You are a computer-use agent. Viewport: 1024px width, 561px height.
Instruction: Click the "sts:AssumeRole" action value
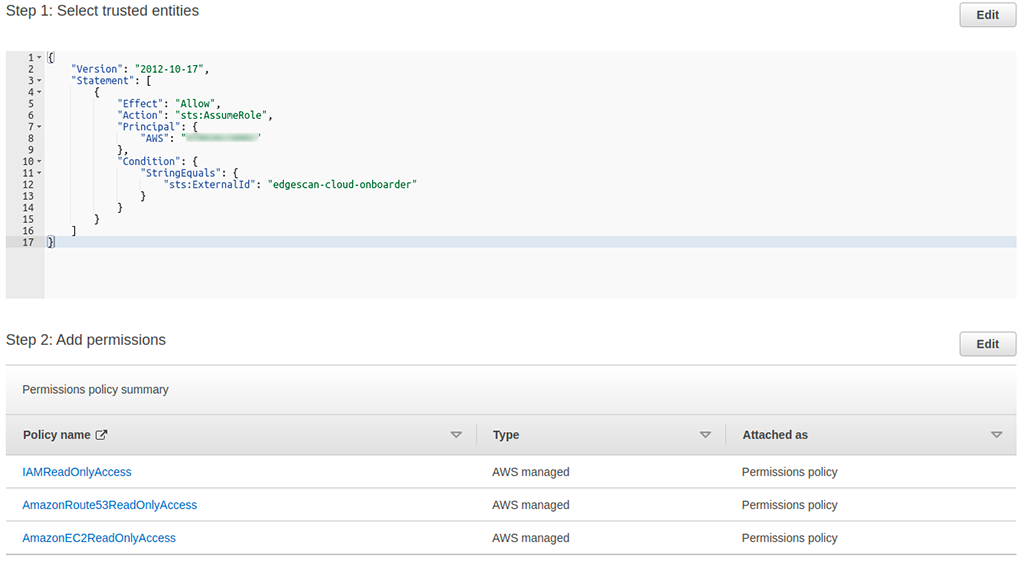coord(221,116)
